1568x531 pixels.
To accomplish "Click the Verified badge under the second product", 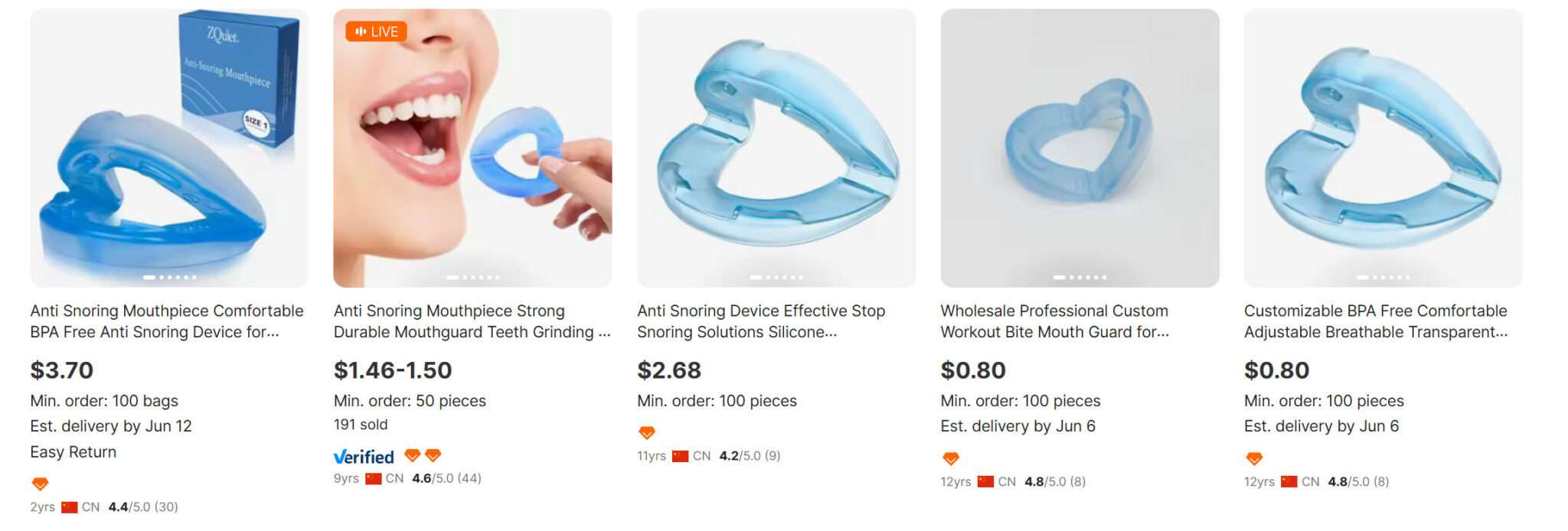I will (363, 458).
